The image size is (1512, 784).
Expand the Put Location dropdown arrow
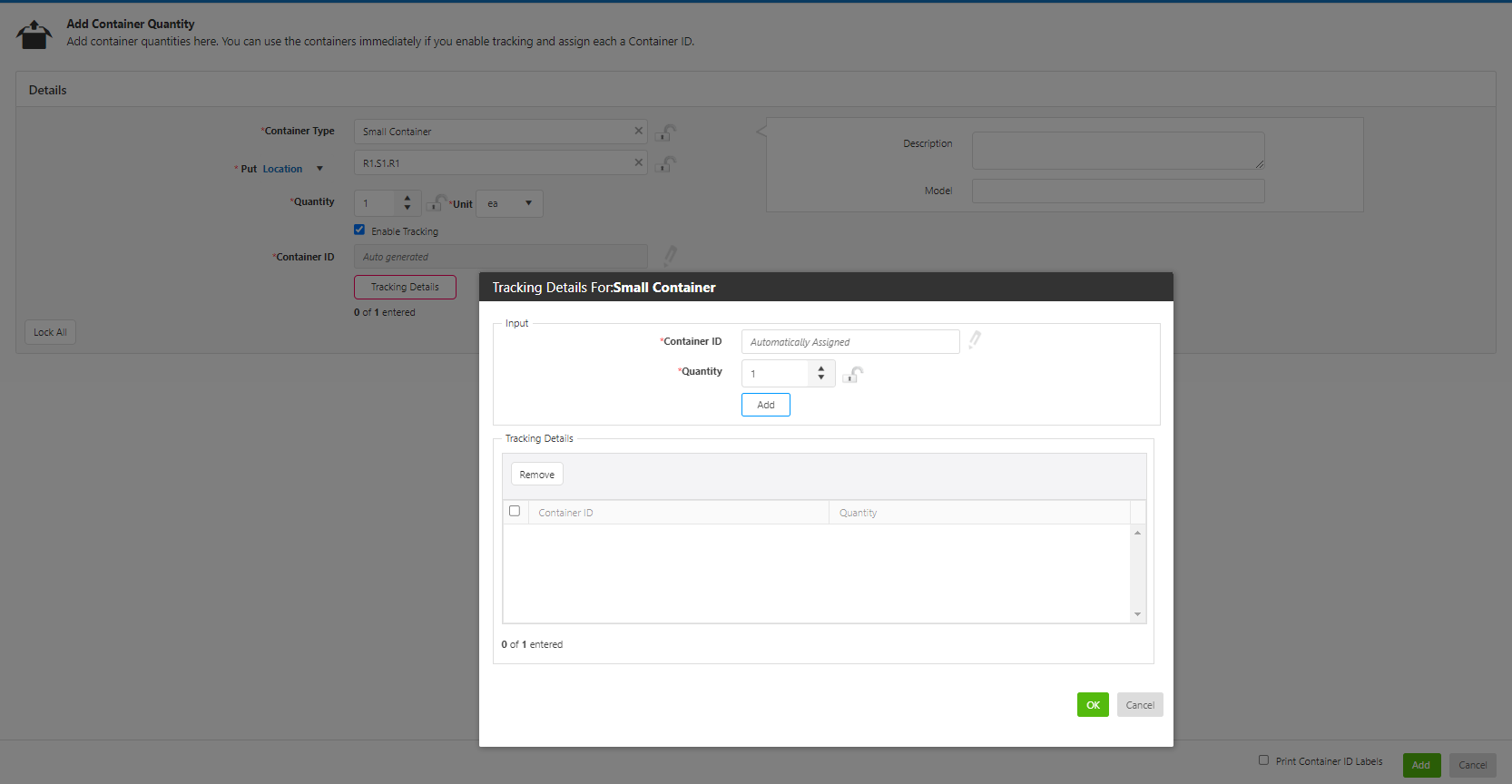coord(319,169)
